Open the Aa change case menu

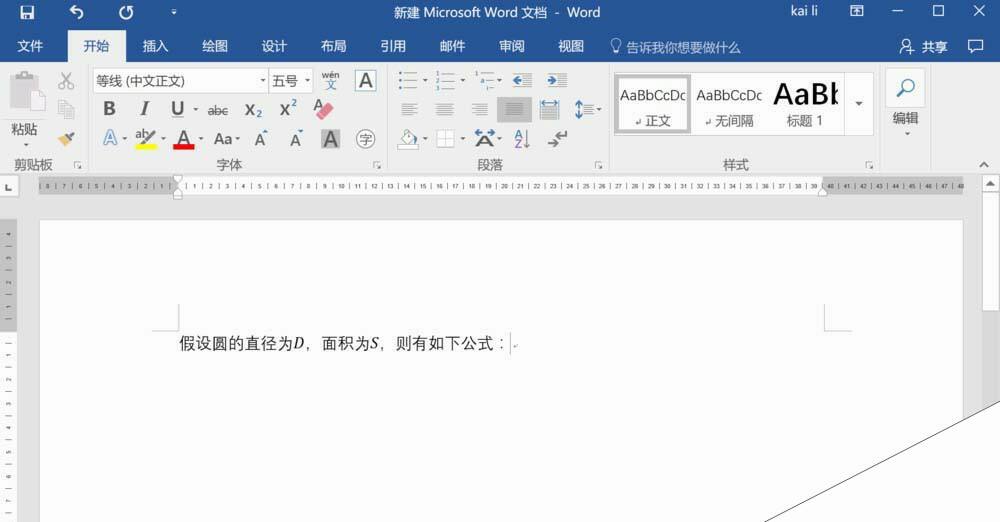226,138
